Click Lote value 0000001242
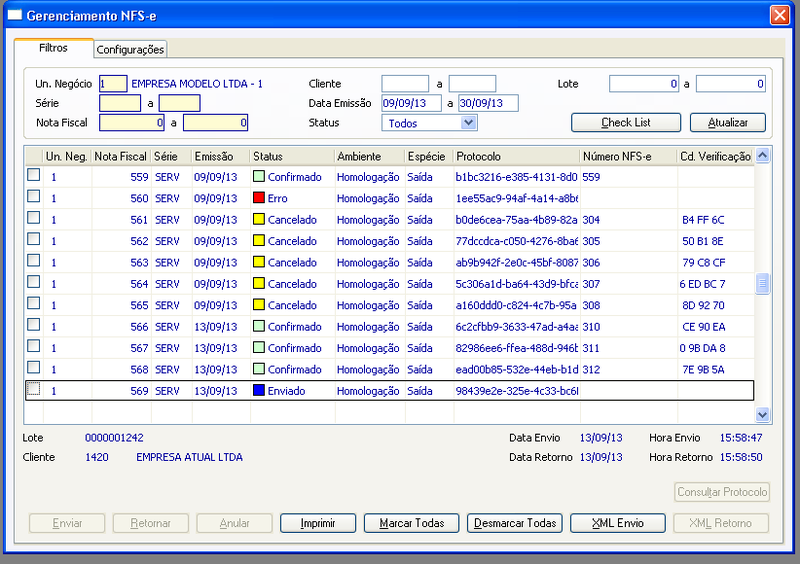The width and height of the screenshot is (800, 564). 114,438
